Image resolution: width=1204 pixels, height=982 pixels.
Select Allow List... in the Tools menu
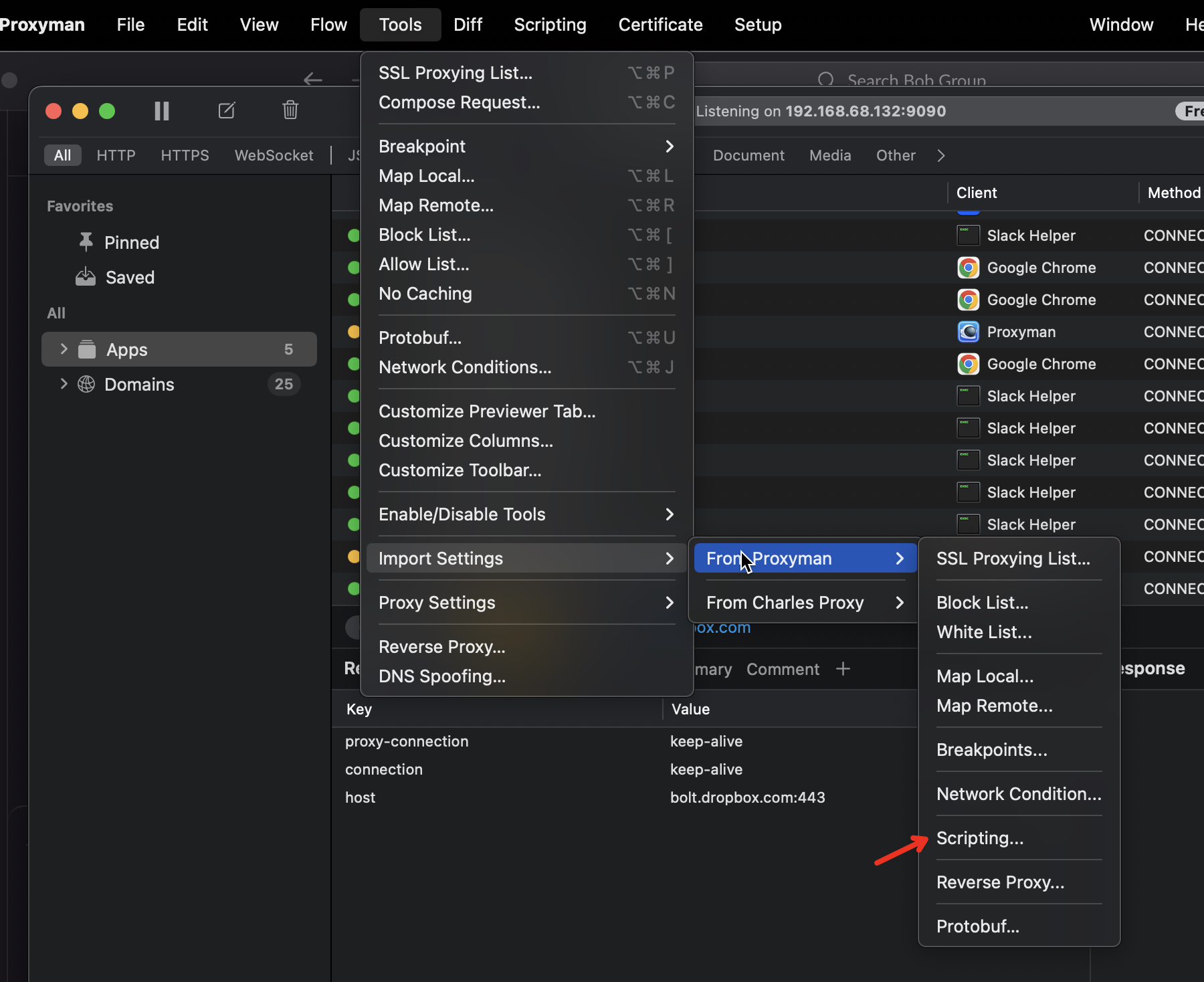(x=526, y=264)
